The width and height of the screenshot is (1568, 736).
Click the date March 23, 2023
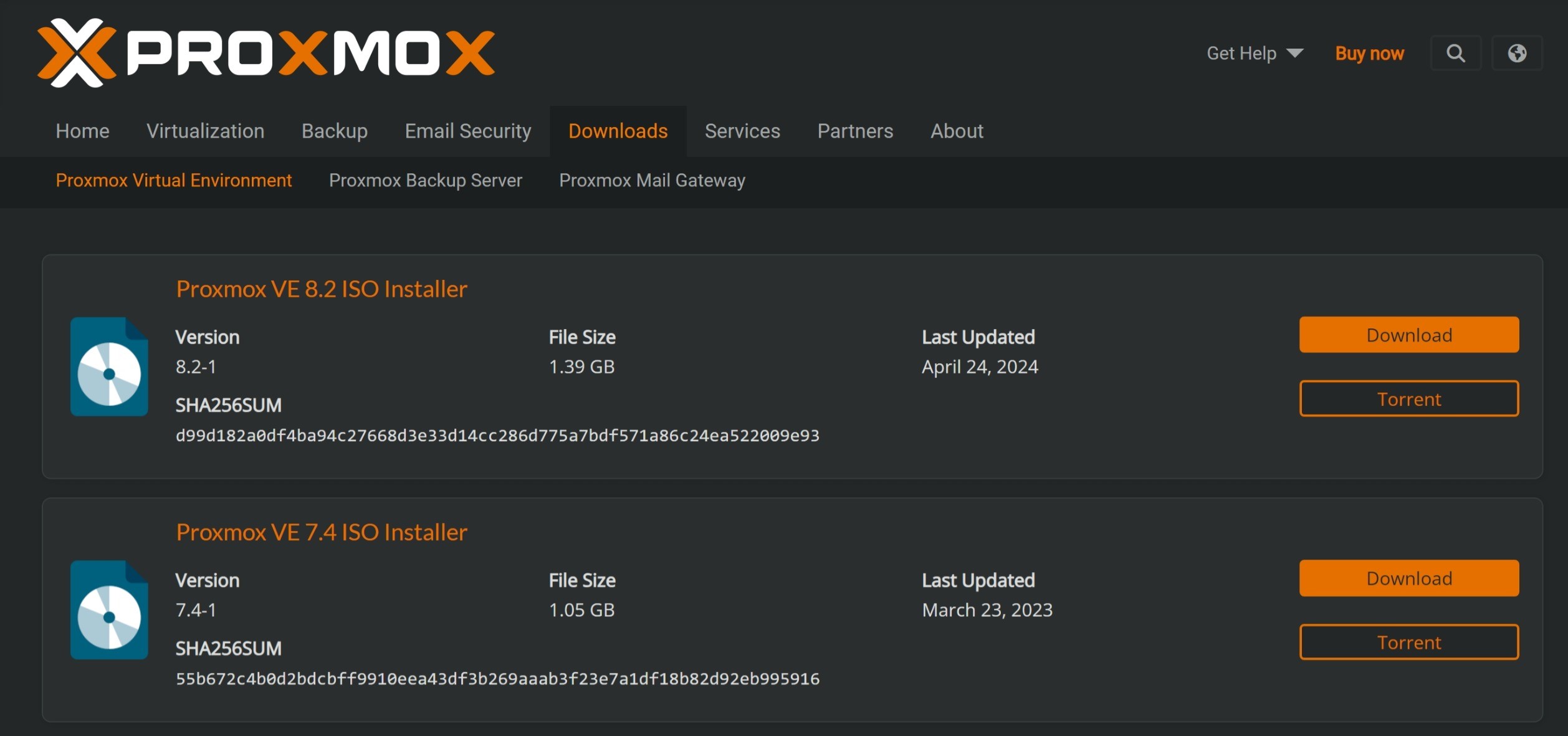987,609
